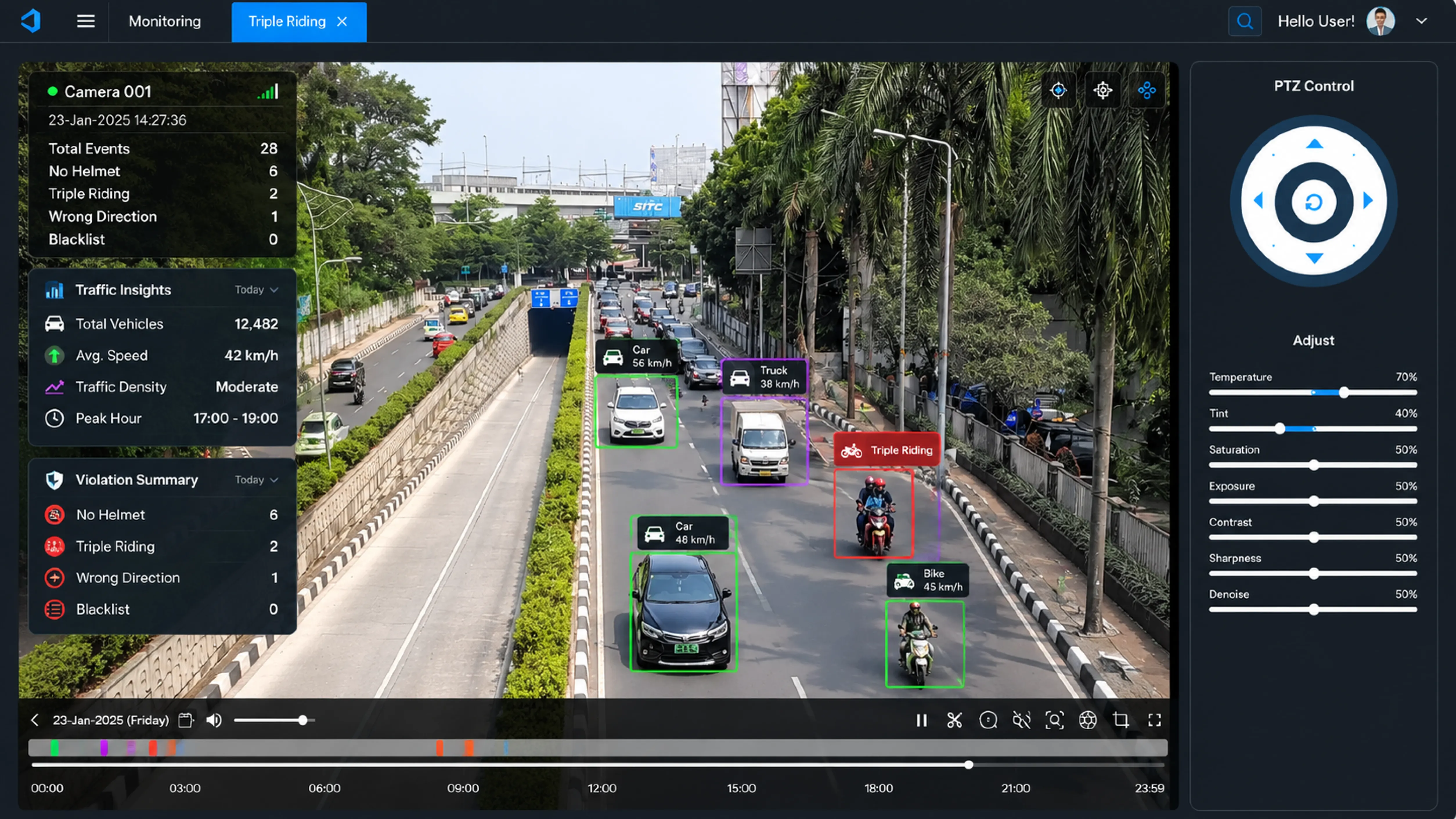Screen dimensions: 1456x819
Task: Select the scissors clip tool
Action: 955,720
